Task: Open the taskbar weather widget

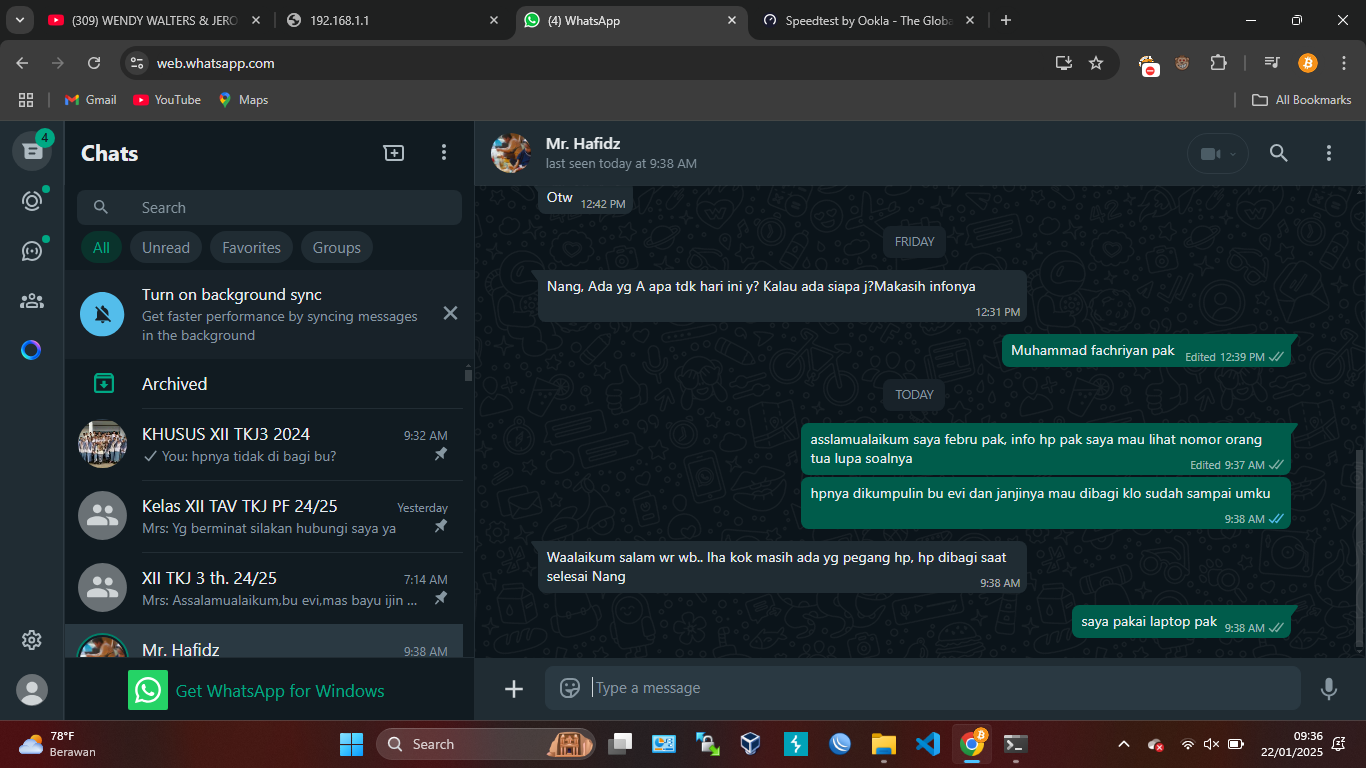Action: click(59, 744)
